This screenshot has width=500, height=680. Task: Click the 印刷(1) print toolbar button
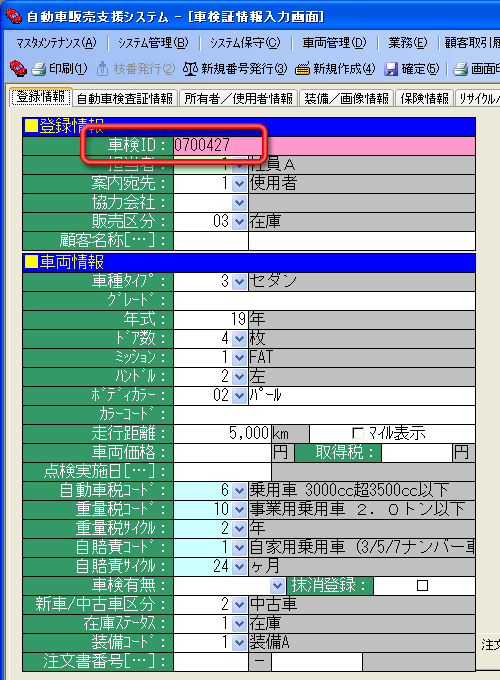pyautogui.click(x=60, y=69)
